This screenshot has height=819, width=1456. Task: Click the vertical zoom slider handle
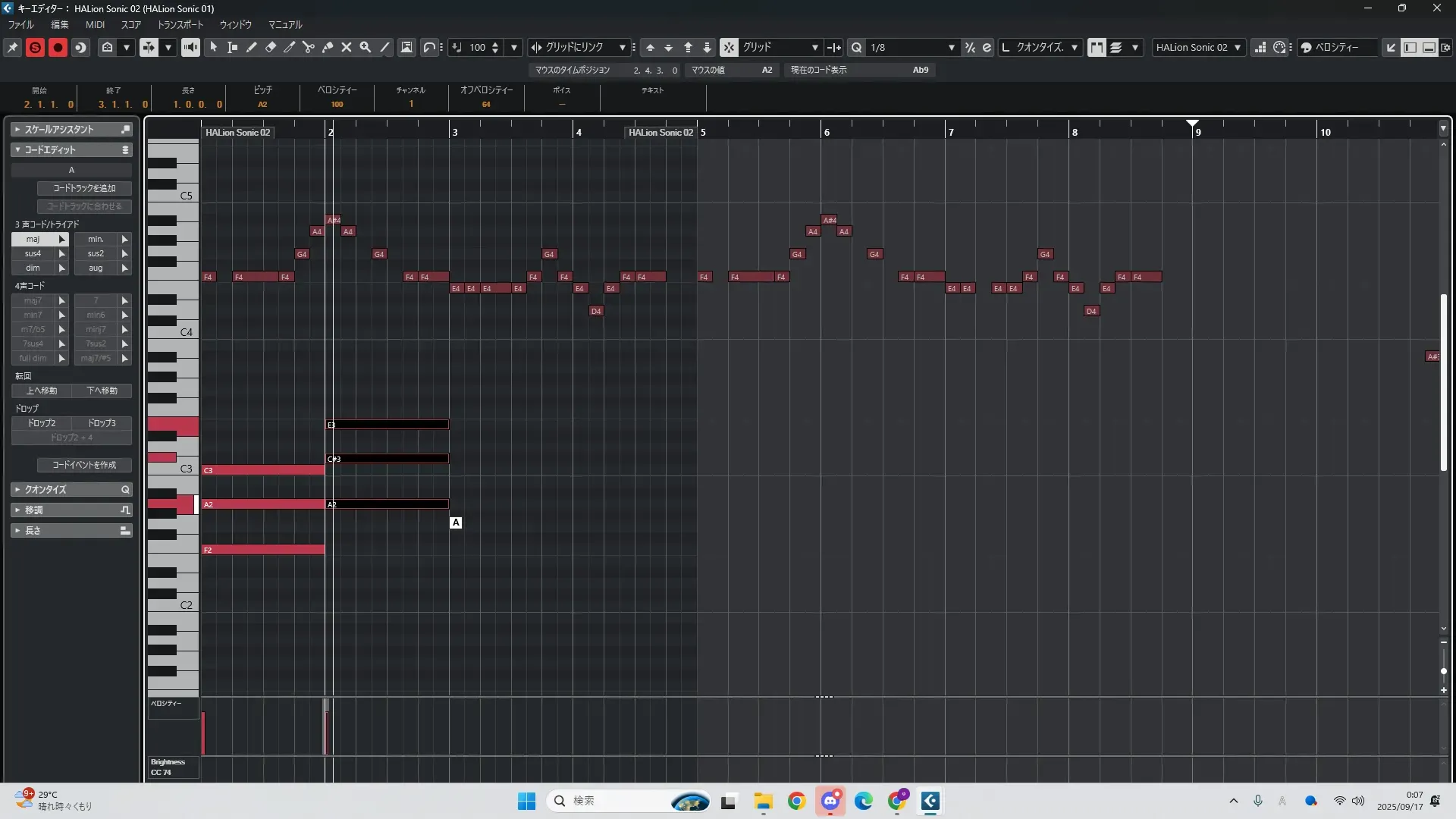point(1443,671)
